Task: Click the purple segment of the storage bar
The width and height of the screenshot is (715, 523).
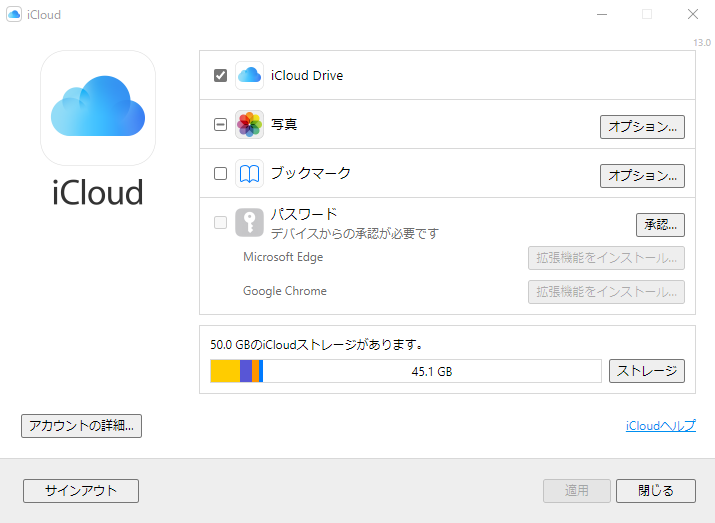Action: pos(246,371)
